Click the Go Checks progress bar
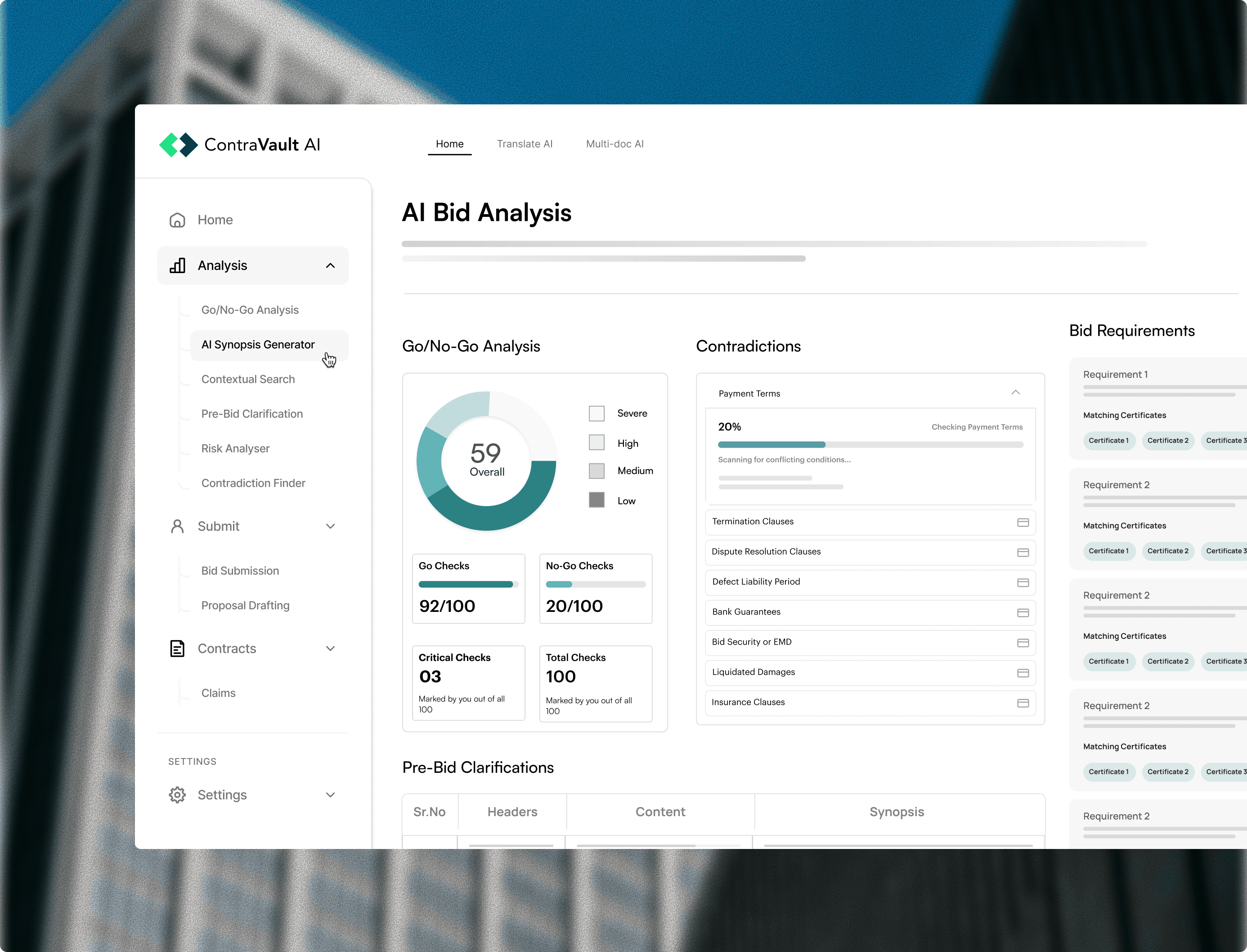Viewport: 1247px width, 952px height. pos(468,584)
